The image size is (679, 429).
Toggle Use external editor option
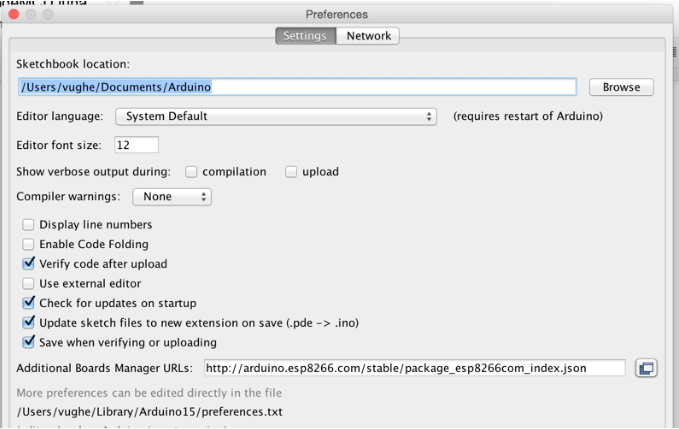[28, 284]
